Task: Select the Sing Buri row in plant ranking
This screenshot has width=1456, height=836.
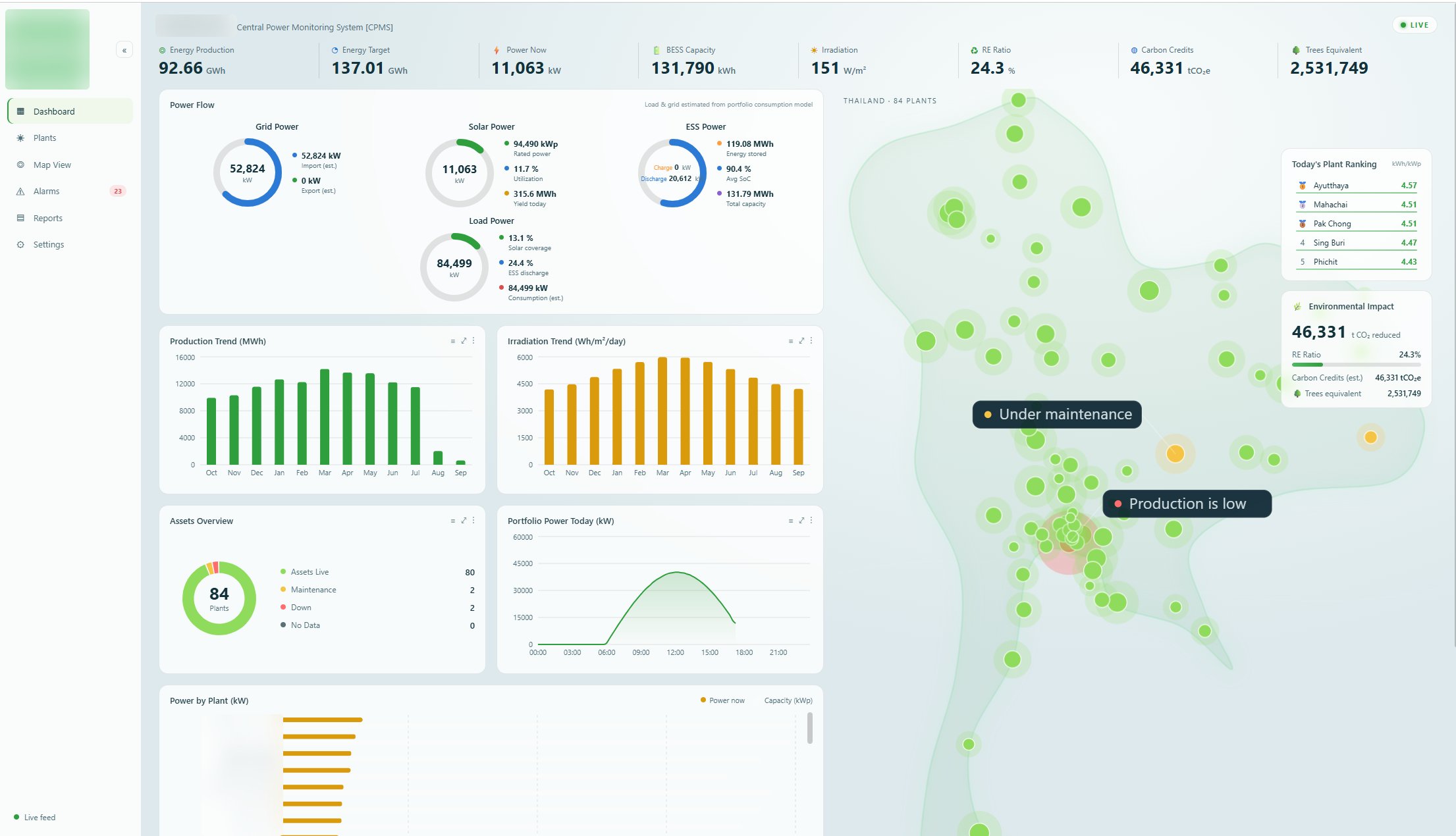Action: click(x=1357, y=243)
